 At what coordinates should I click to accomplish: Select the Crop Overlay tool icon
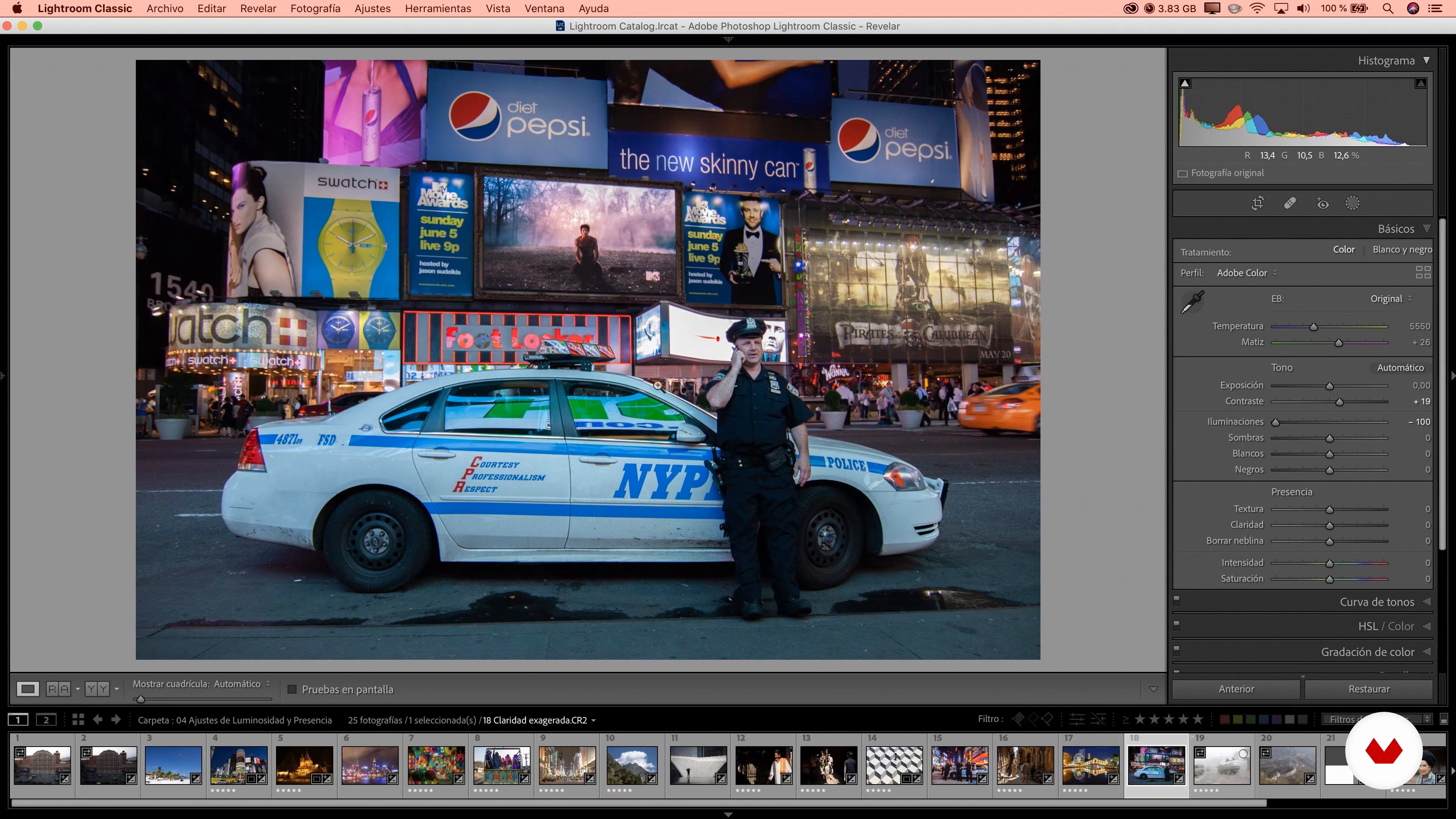click(1258, 204)
